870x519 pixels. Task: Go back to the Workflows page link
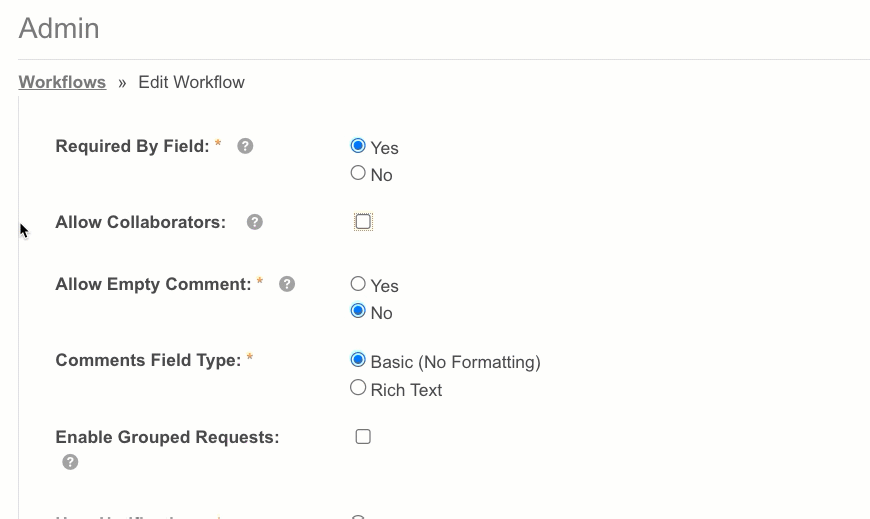[x=62, y=82]
